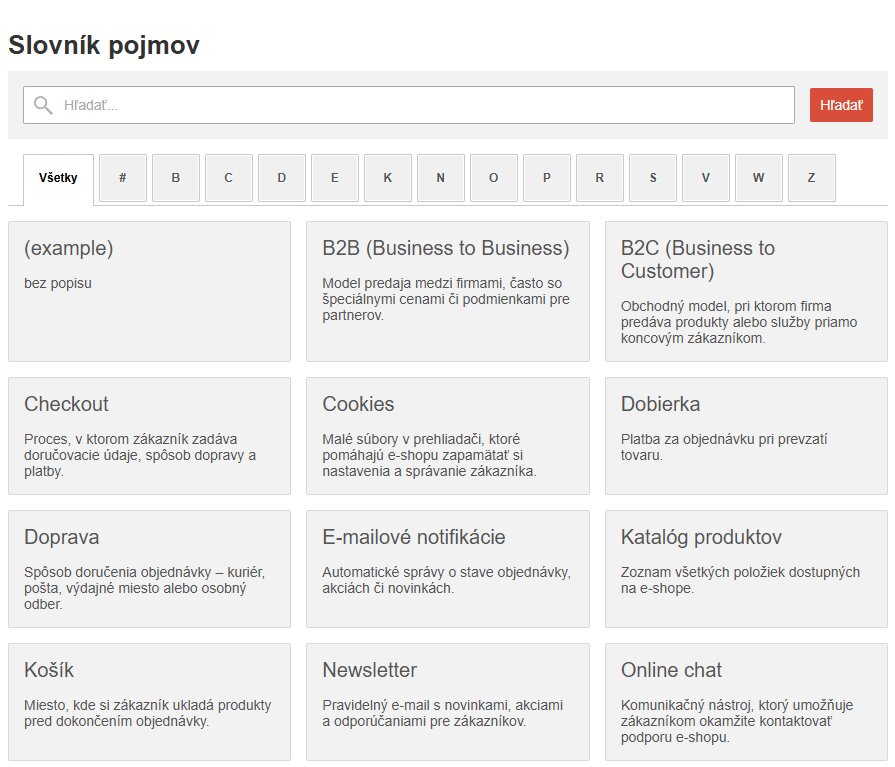Select the Všetky tab

pyautogui.click(x=58, y=179)
